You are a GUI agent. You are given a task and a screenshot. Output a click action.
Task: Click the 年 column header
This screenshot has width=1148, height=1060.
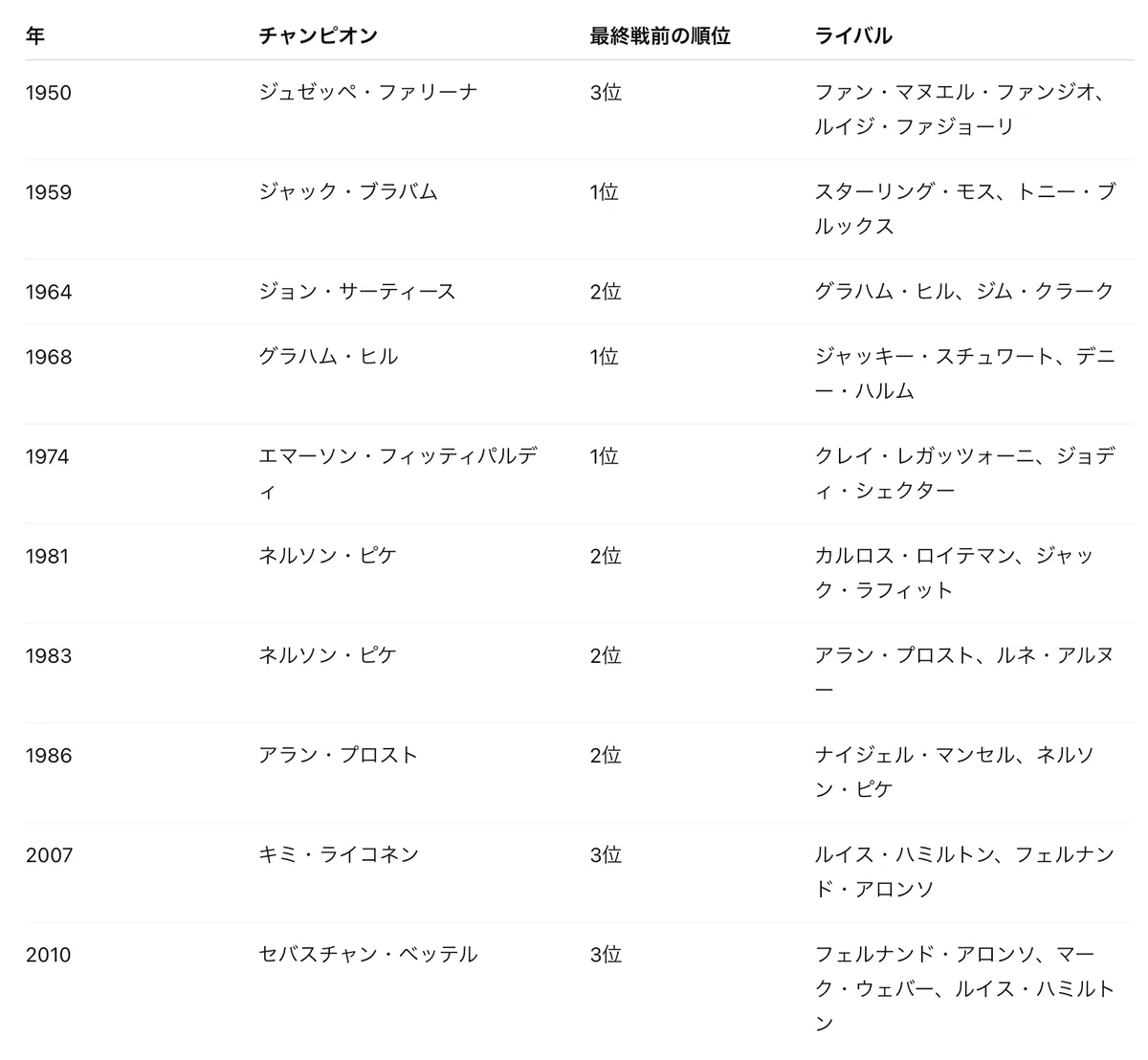point(35,36)
